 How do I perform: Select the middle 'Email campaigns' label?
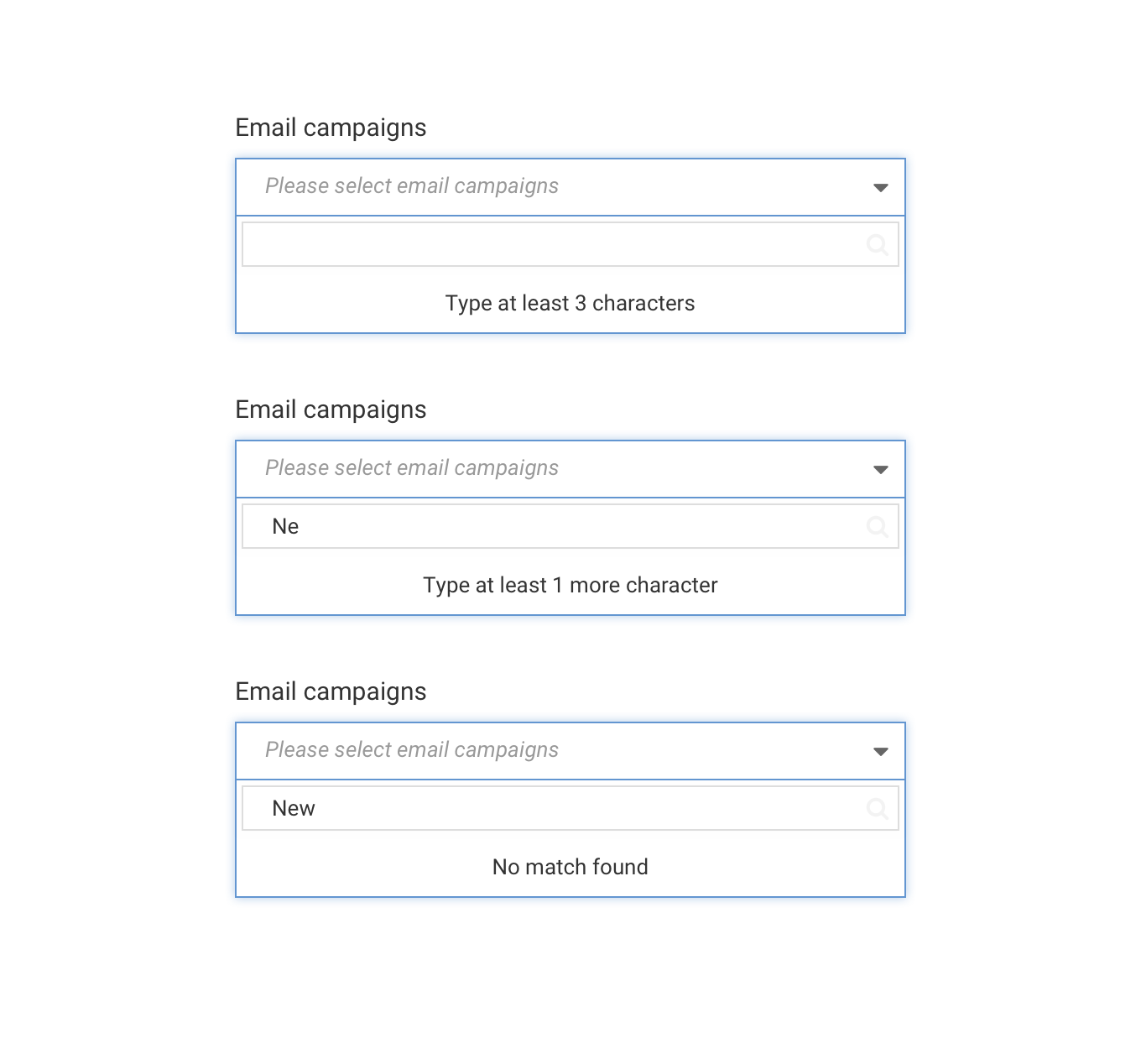coord(331,409)
